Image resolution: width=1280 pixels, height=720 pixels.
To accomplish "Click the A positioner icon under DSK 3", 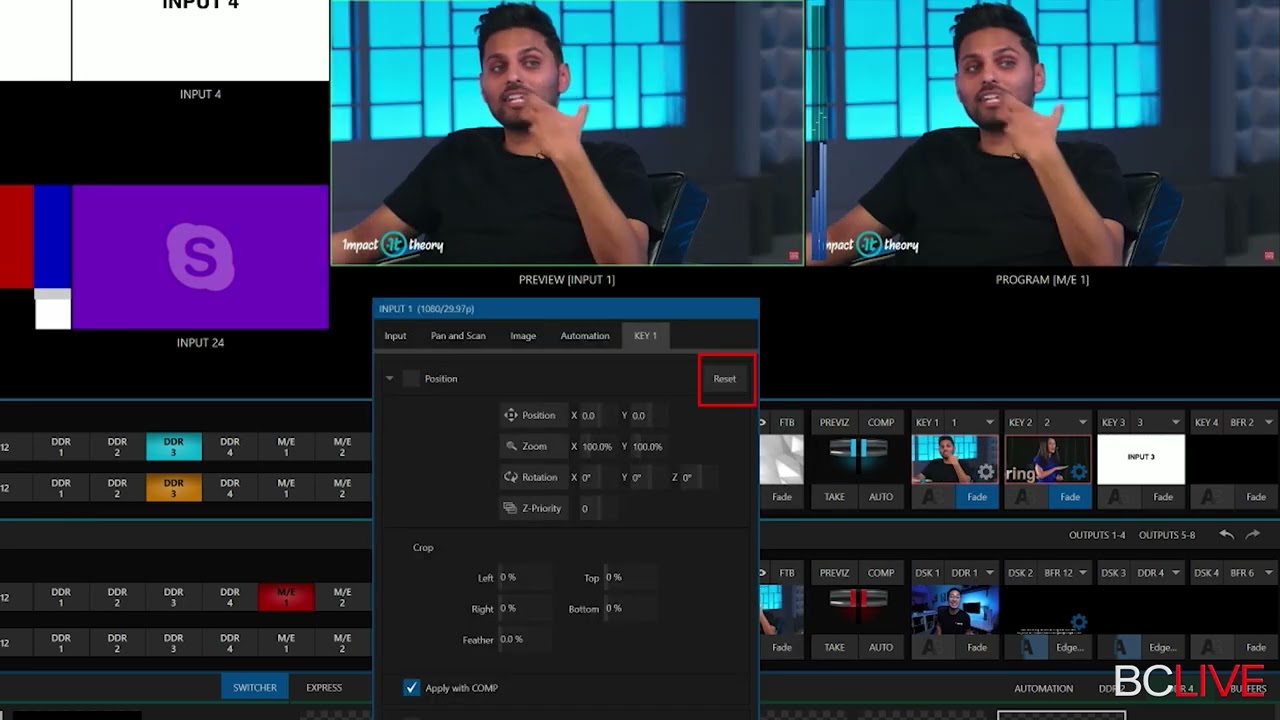I will click(x=1118, y=647).
